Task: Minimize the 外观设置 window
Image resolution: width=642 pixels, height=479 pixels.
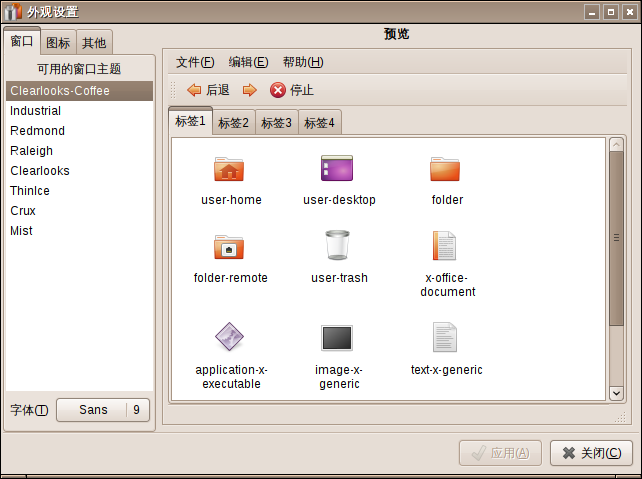Action: tap(592, 12)
